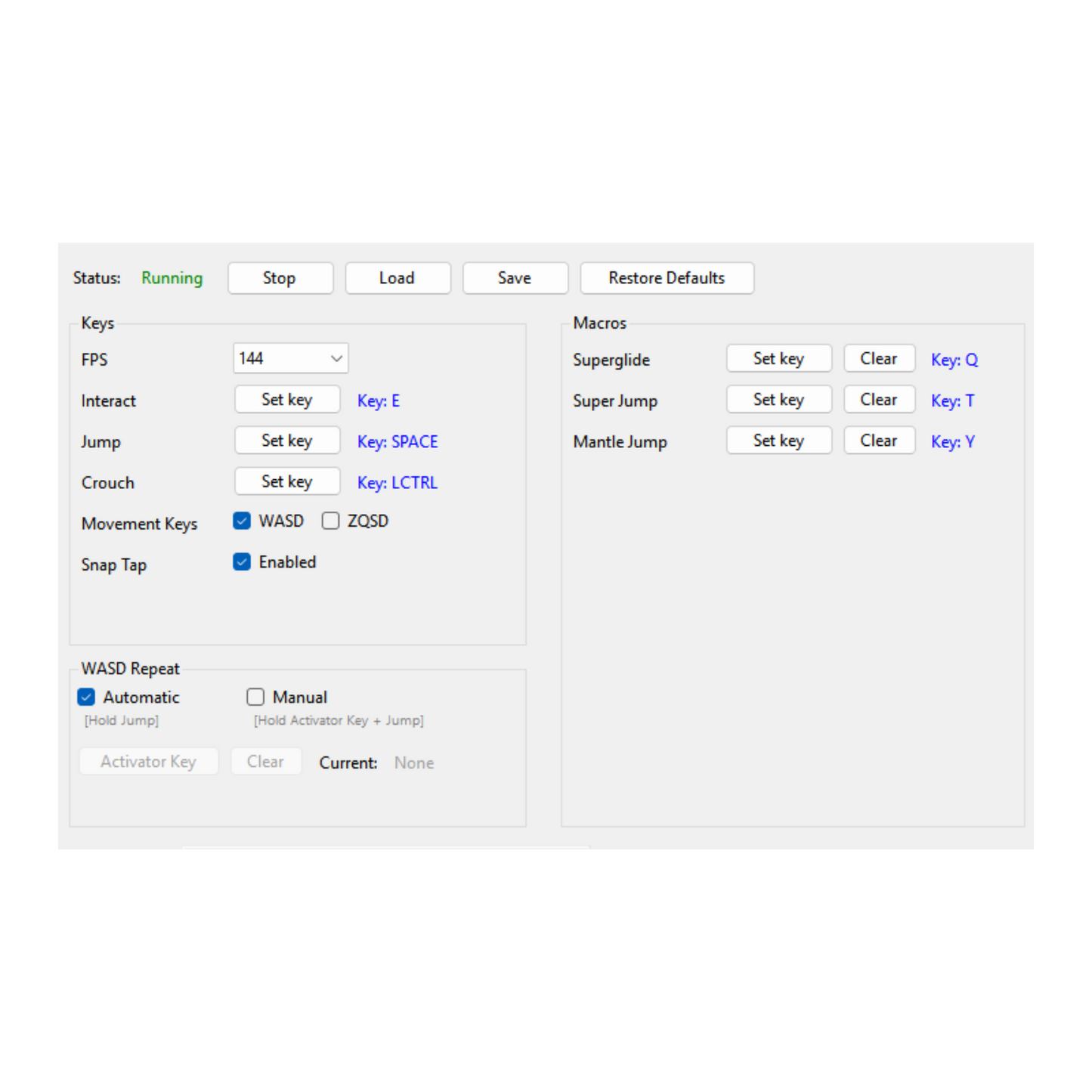Enable ZQSD movement keys
The width and height of the screenshot is (1092, 1092).
point(330,521)
